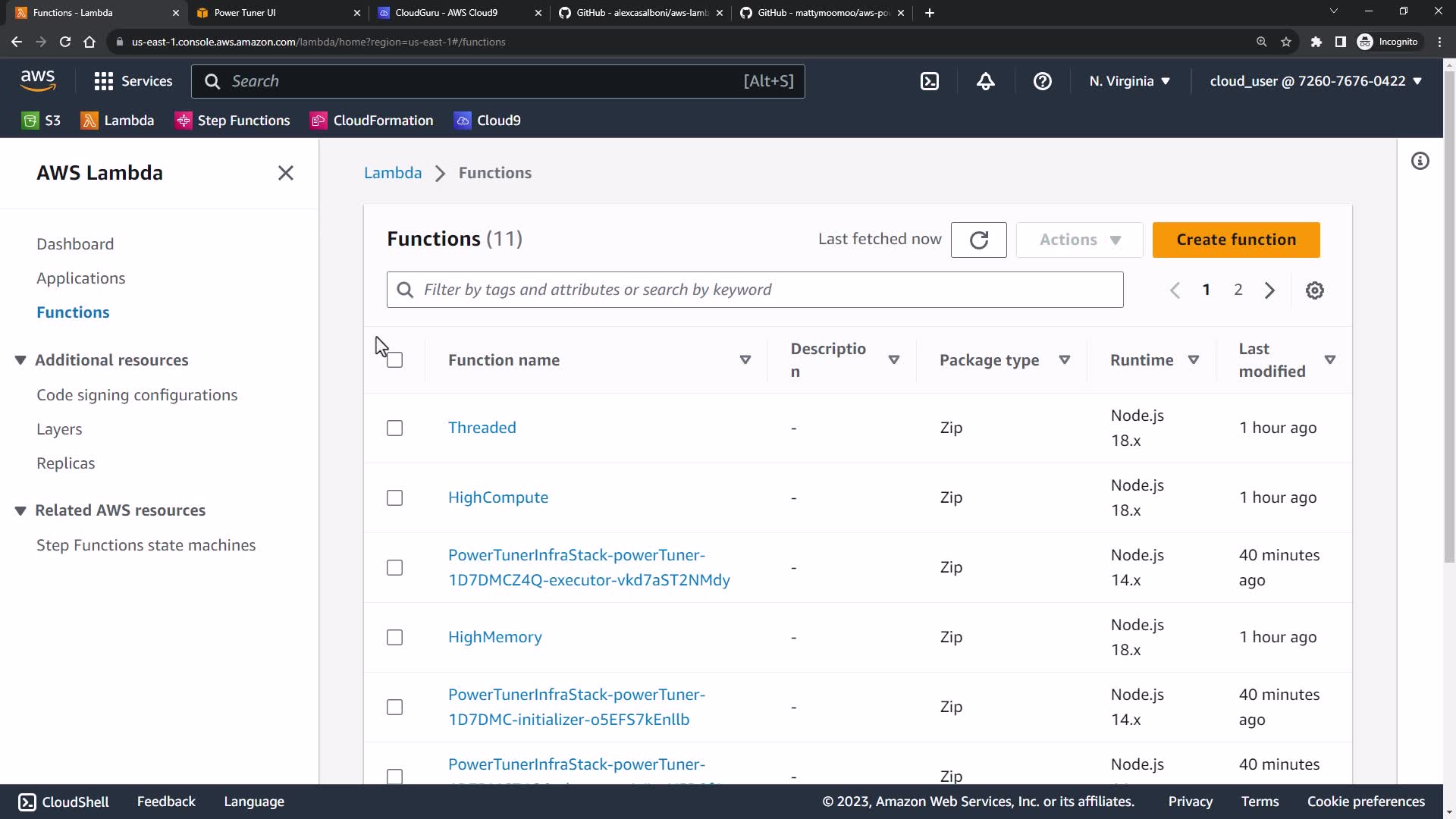Open the S3 bookmark shortcut
This screenshot has height=819, width=1456.
tap(41, 121)
